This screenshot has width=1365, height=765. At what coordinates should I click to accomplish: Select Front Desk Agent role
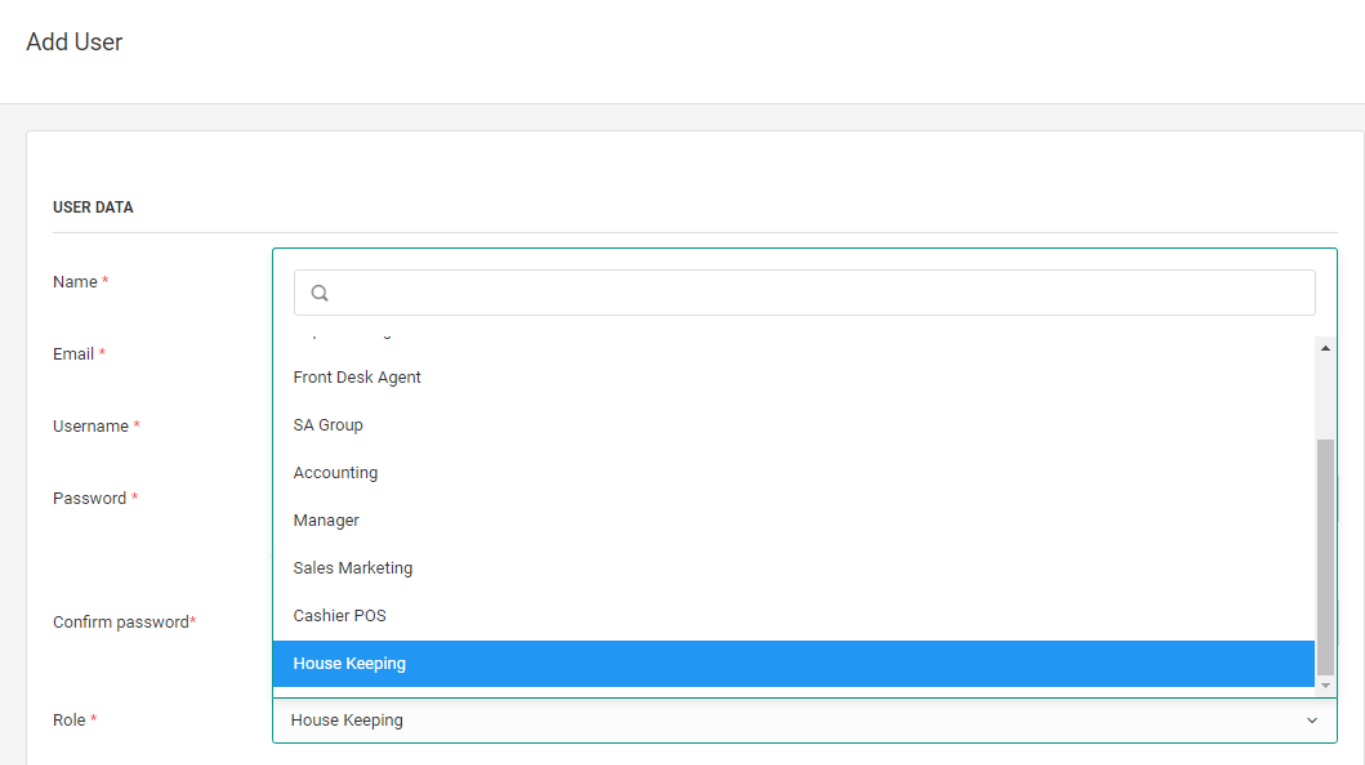pyautogui.click(x=793, y=377)
